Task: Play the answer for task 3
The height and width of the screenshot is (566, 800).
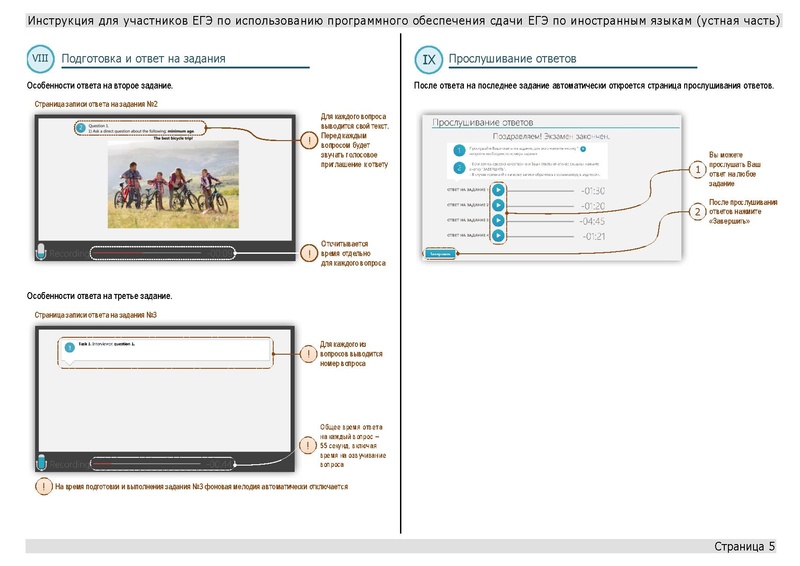Action: coord(498,220)
